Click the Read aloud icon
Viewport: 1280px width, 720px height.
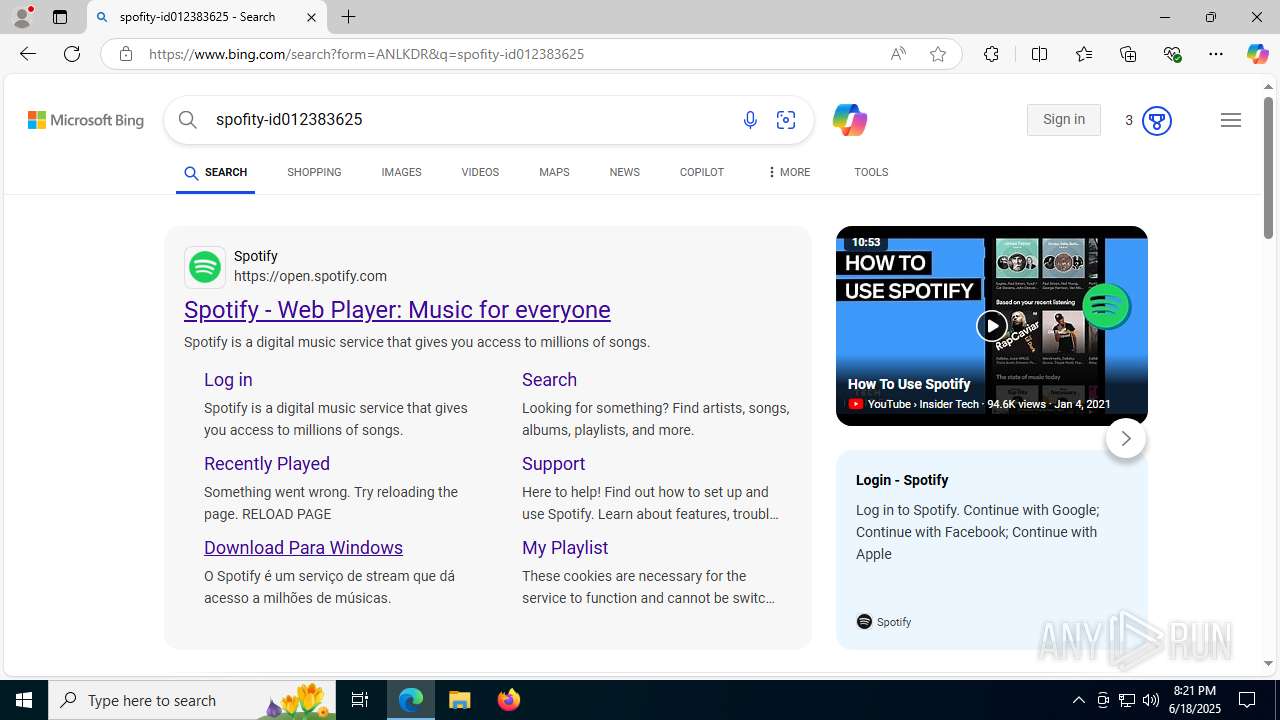pos(898,54)
